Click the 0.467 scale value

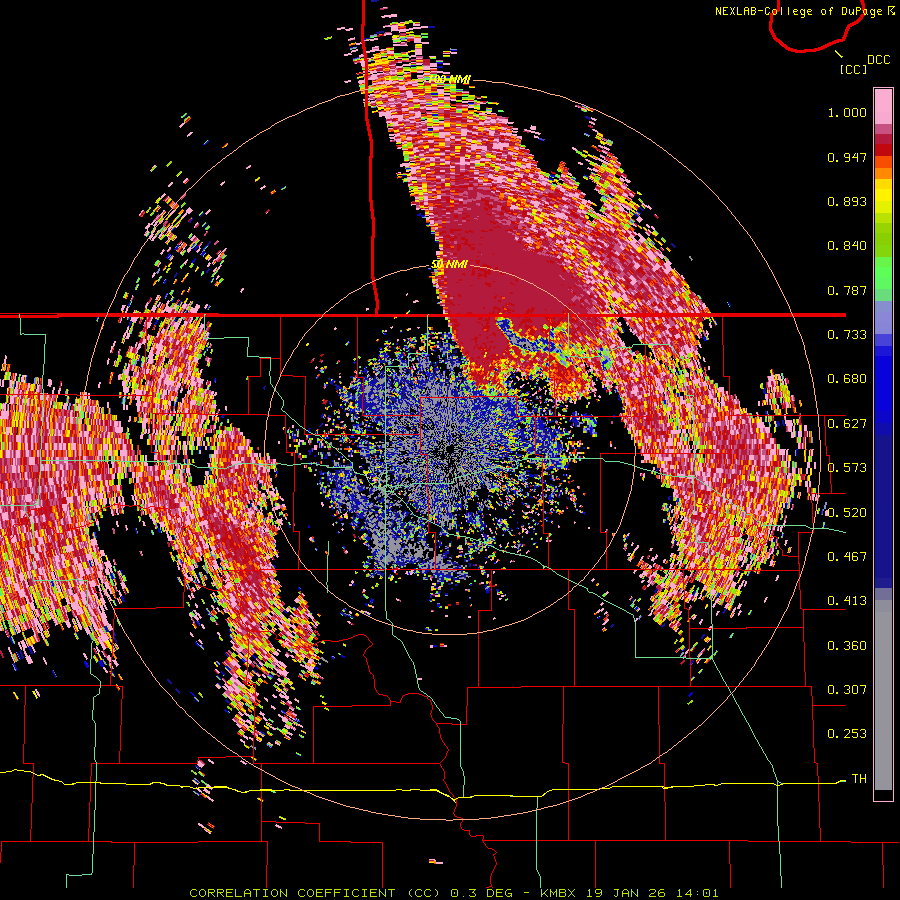click(x=847, y=557)
